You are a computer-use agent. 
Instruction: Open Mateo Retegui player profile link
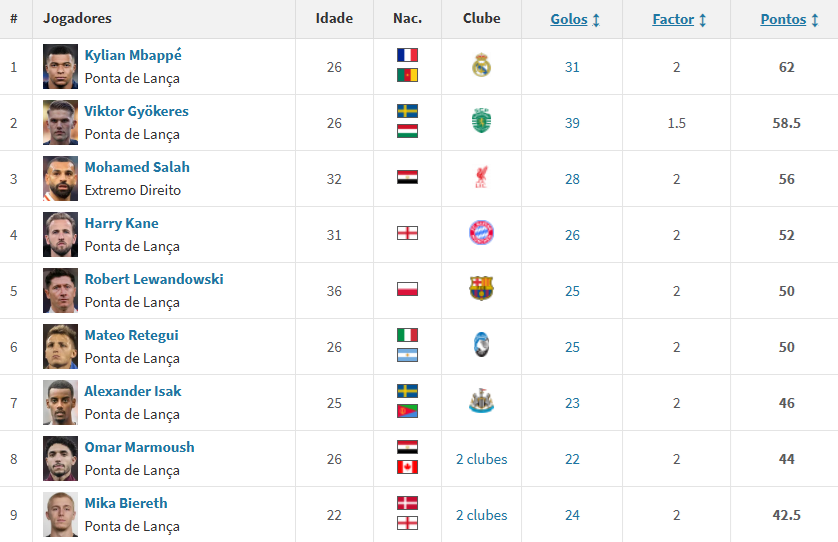[131, 335]
